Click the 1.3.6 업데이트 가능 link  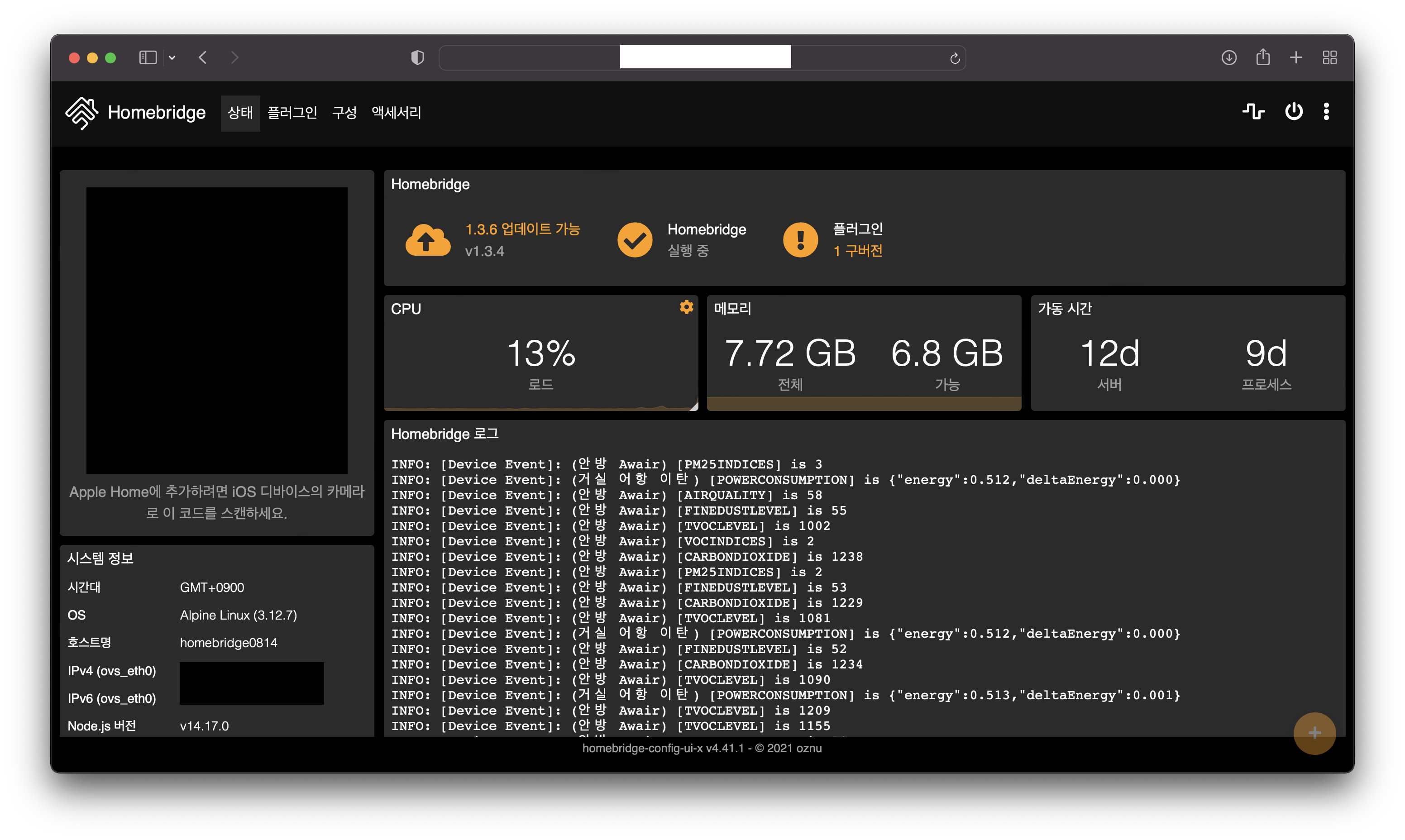pos(522,229)
